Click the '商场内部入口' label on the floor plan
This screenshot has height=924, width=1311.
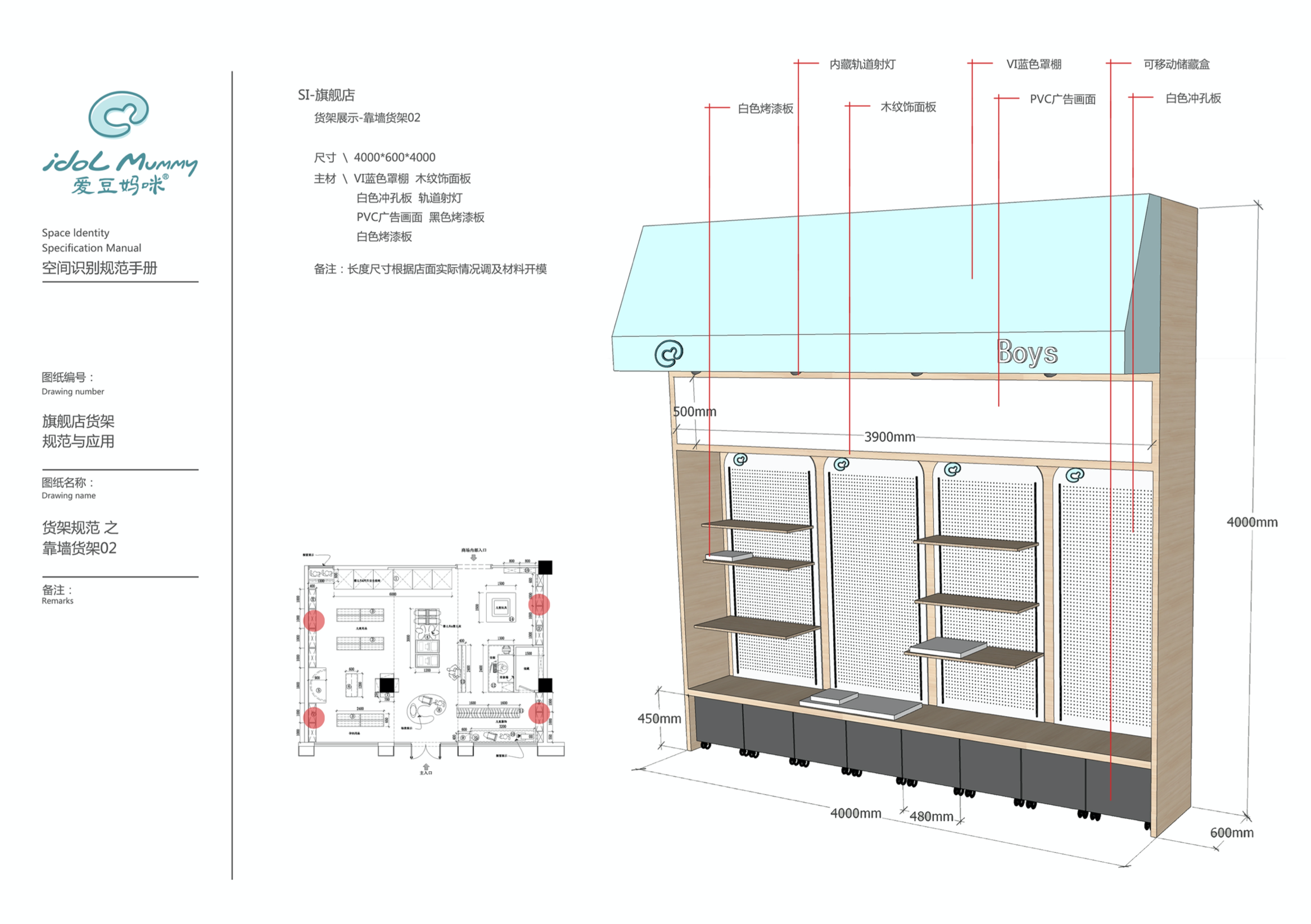tap(474, 550)
